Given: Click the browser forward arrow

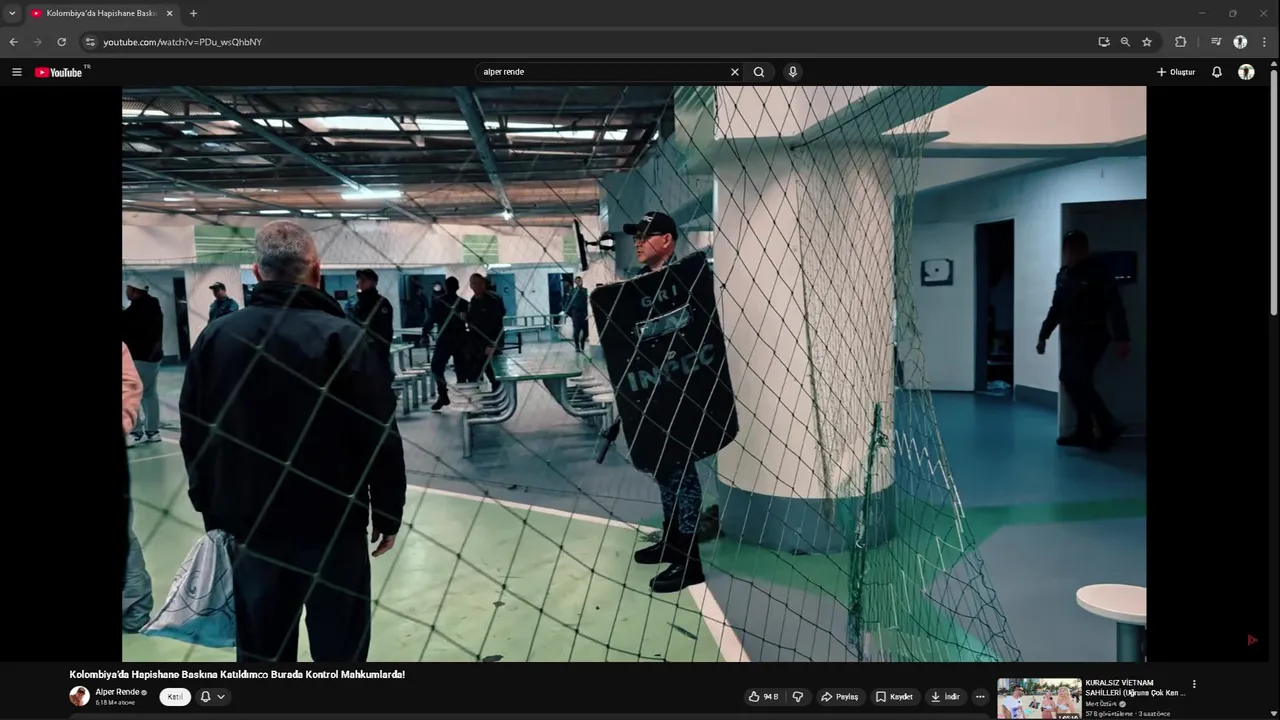Looking at the screenshot, I should click(37, 42).
